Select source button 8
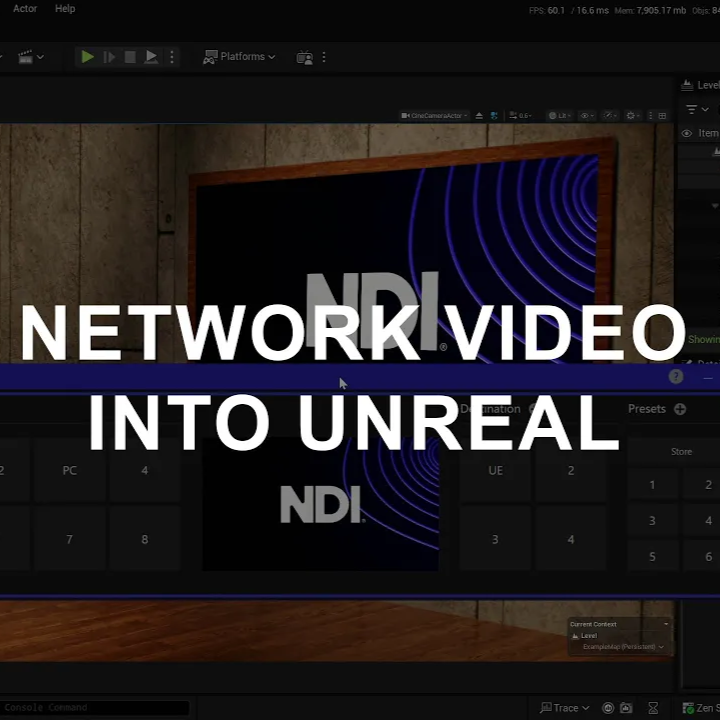The height and width of the screenshot is (720, 720). [x=145, y=539]
